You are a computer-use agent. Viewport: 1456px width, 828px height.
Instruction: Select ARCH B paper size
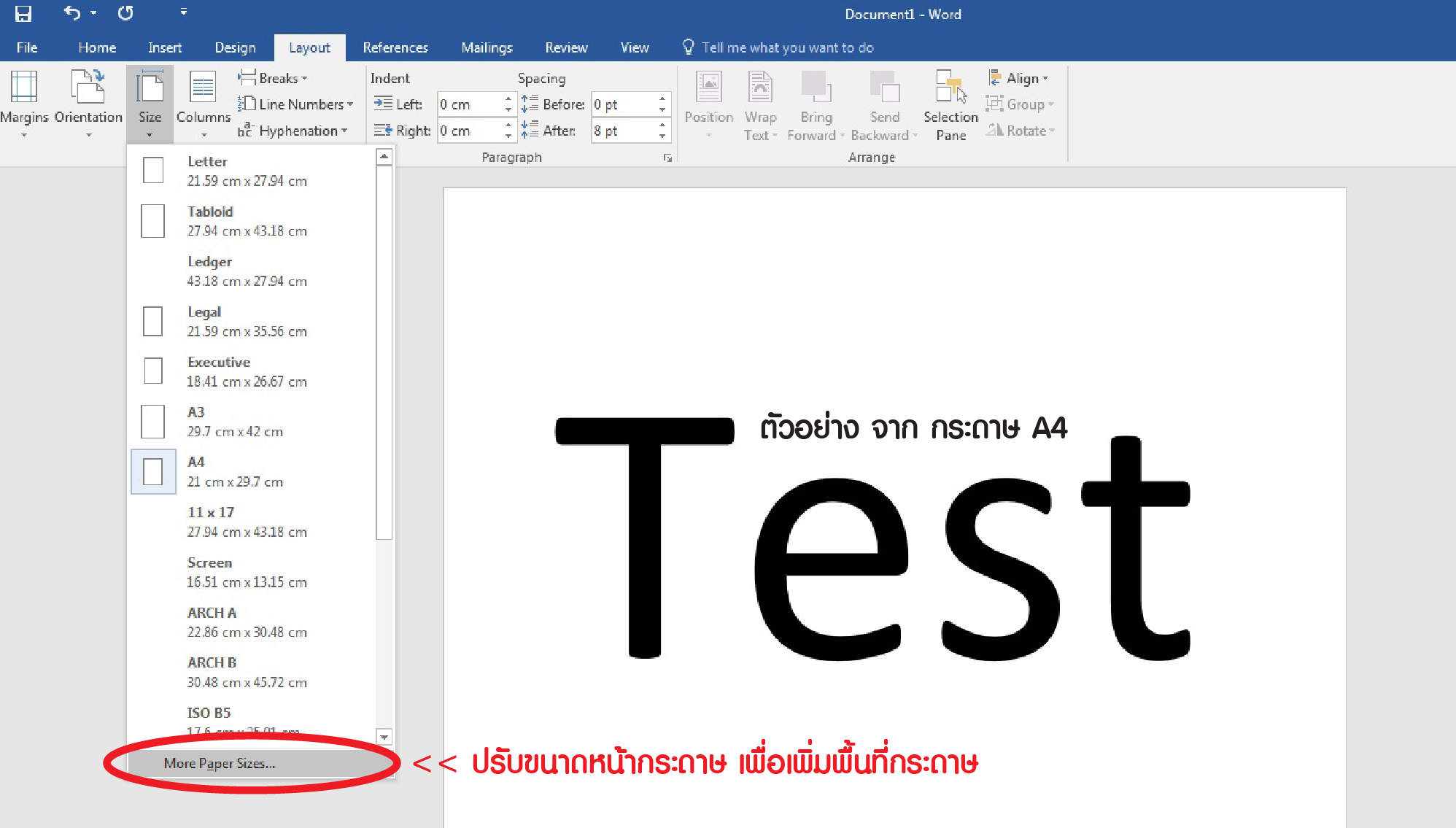click(x=252, y=673)
